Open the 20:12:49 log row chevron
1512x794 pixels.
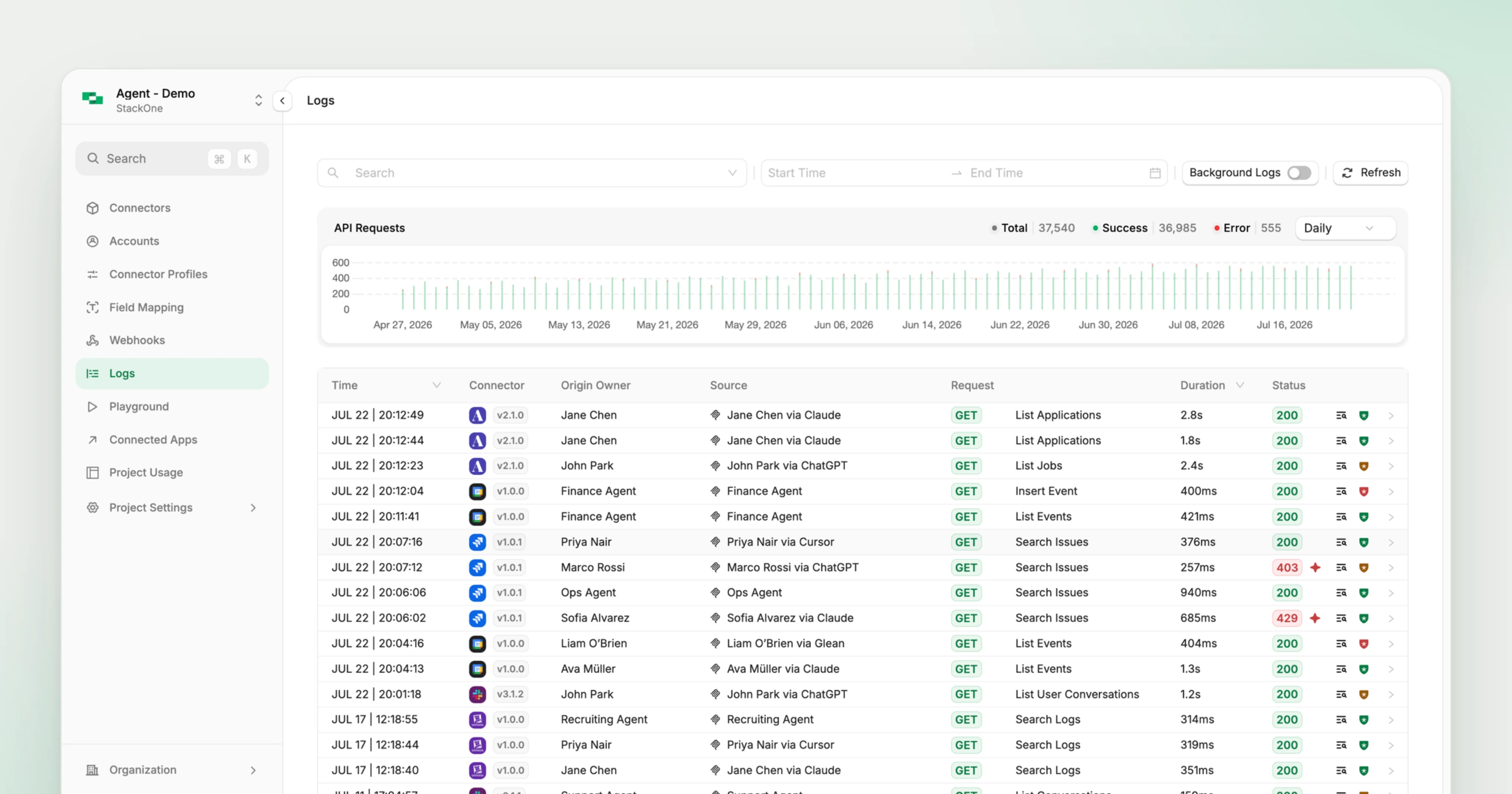pos(1391,416)
